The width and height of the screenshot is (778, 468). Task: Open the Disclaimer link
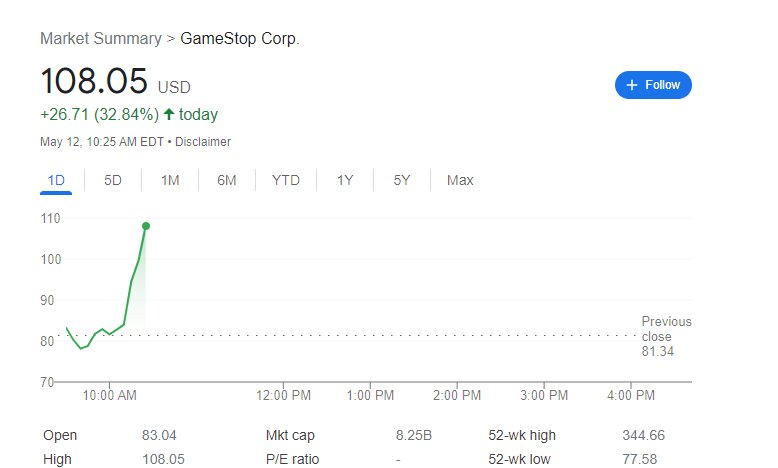point(202,142)
